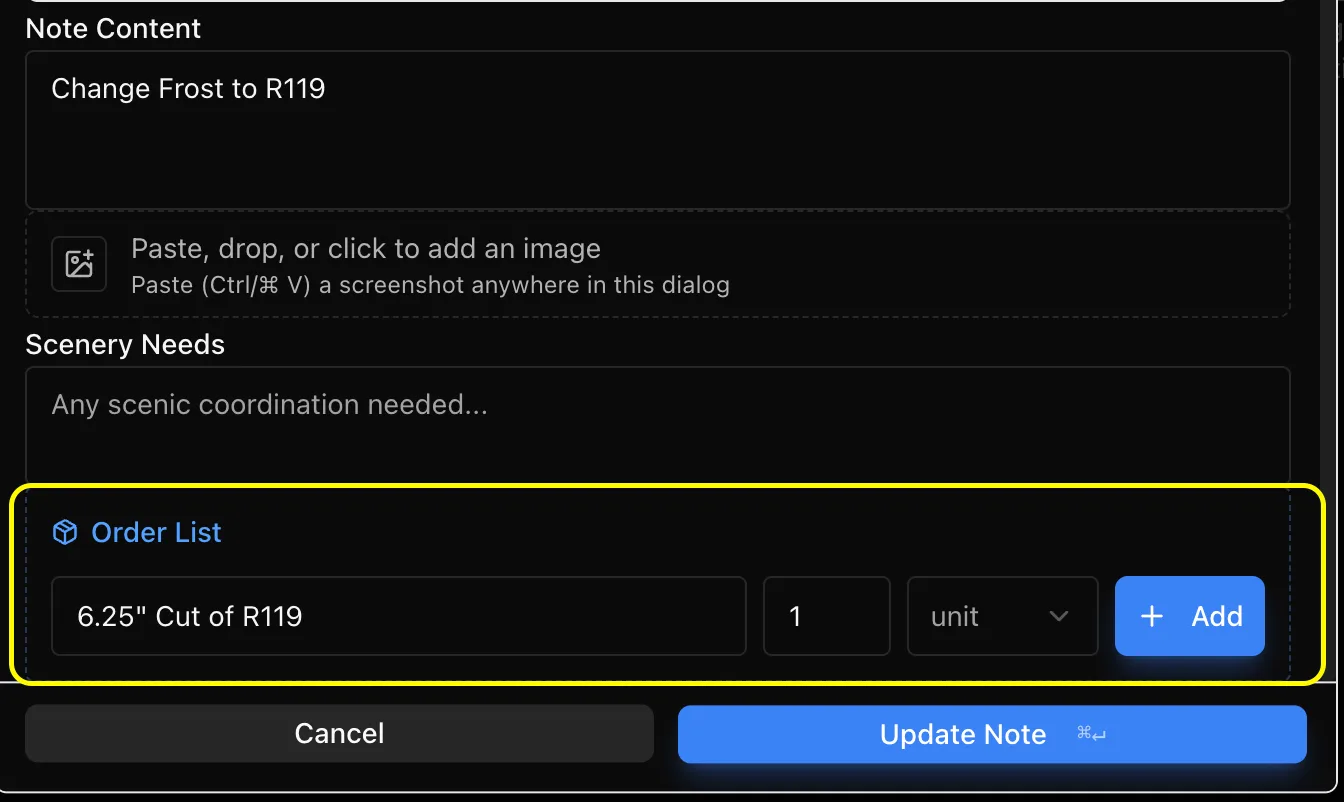
Task: Focus the quantity field showing 1
Action: 826,616
